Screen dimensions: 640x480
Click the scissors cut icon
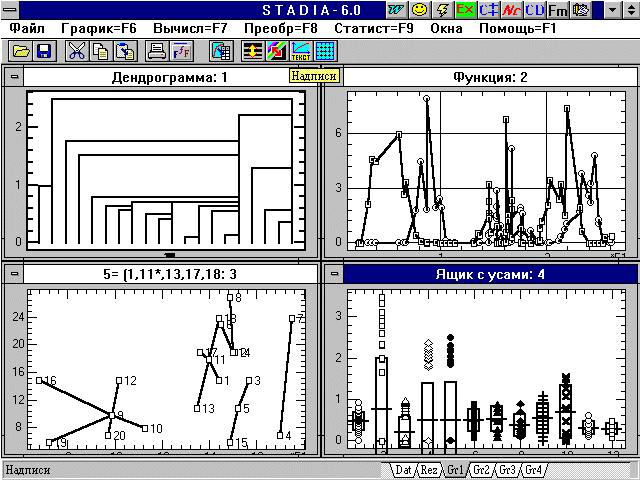point(77,51)
